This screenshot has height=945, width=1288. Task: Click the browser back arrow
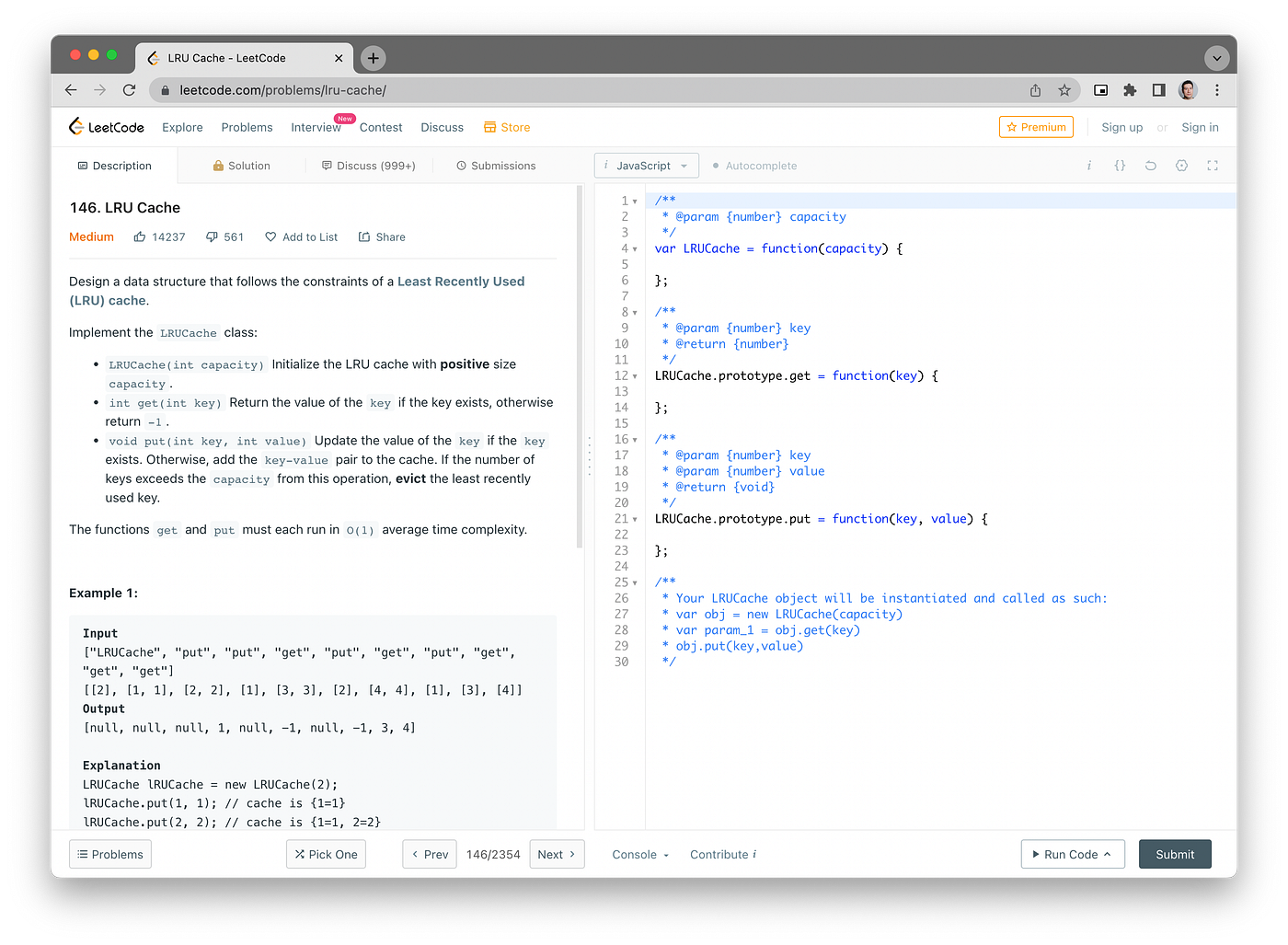(x=71, y=90)
